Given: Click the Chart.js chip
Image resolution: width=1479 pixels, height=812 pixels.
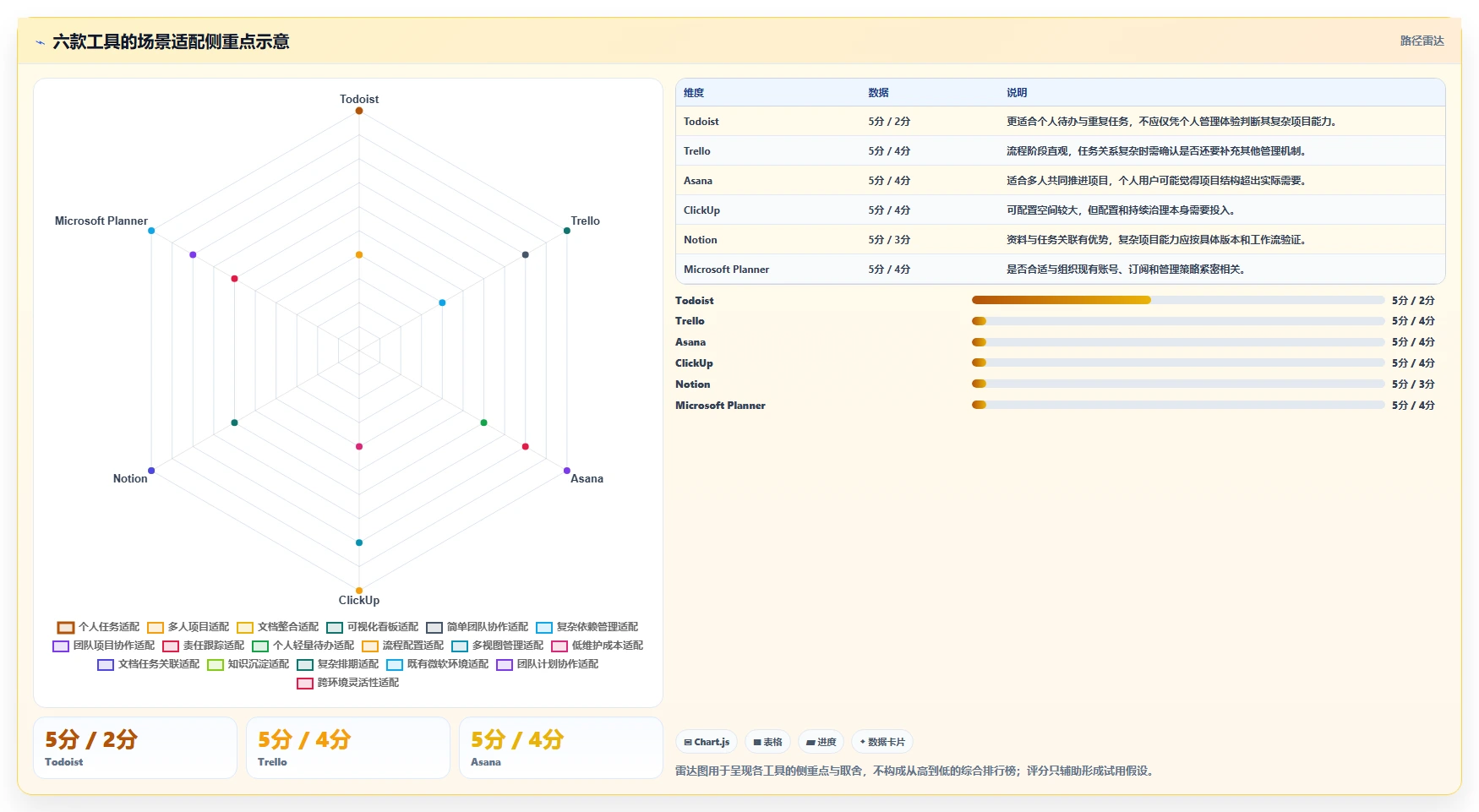Looking at the screenshot, I should 707,742.
